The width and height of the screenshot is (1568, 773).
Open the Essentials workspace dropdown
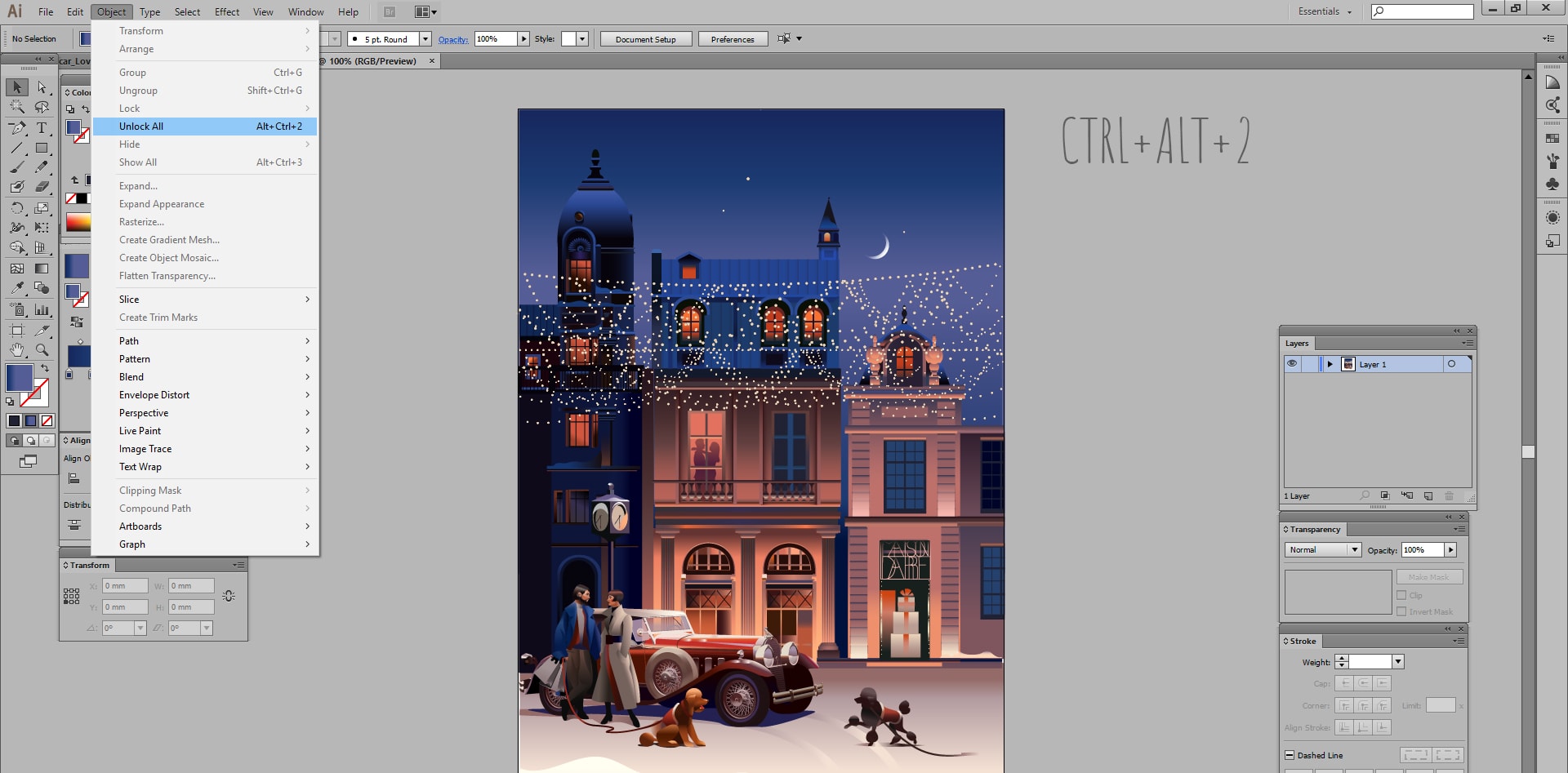pyautogui.click(x=1325, y=11)
